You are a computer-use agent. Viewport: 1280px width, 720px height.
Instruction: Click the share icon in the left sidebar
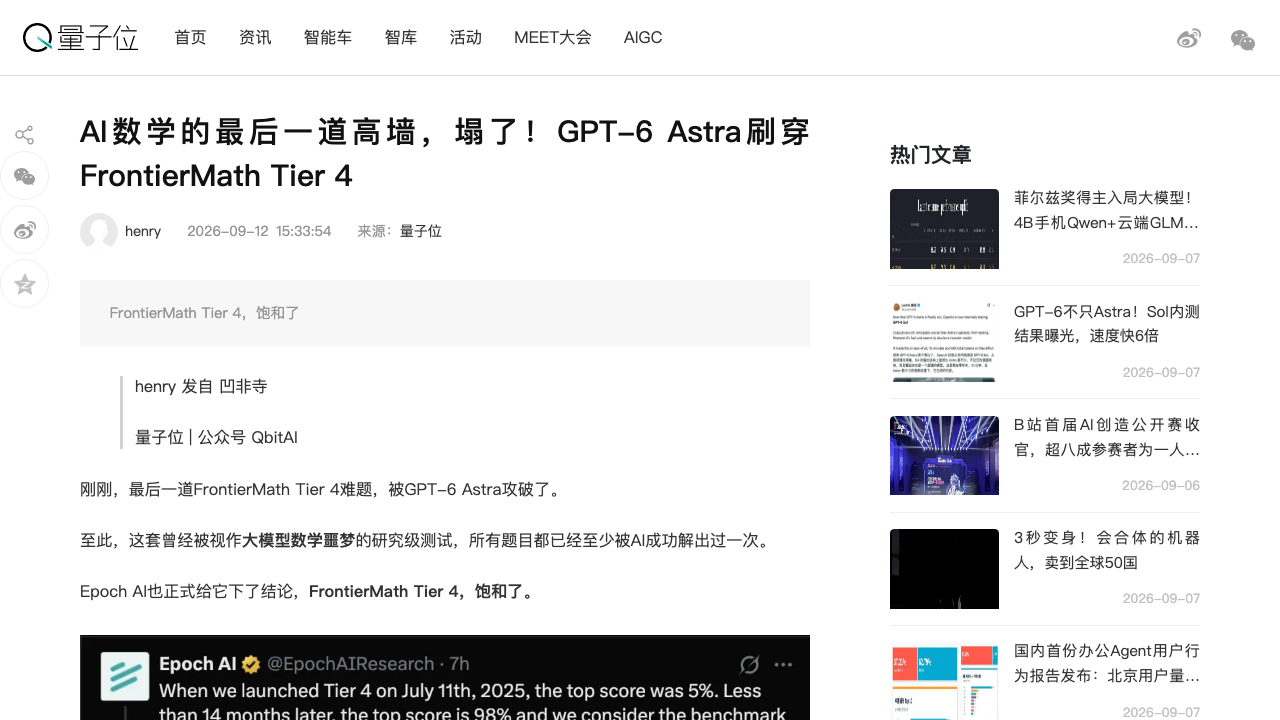(x=25, y=135)
